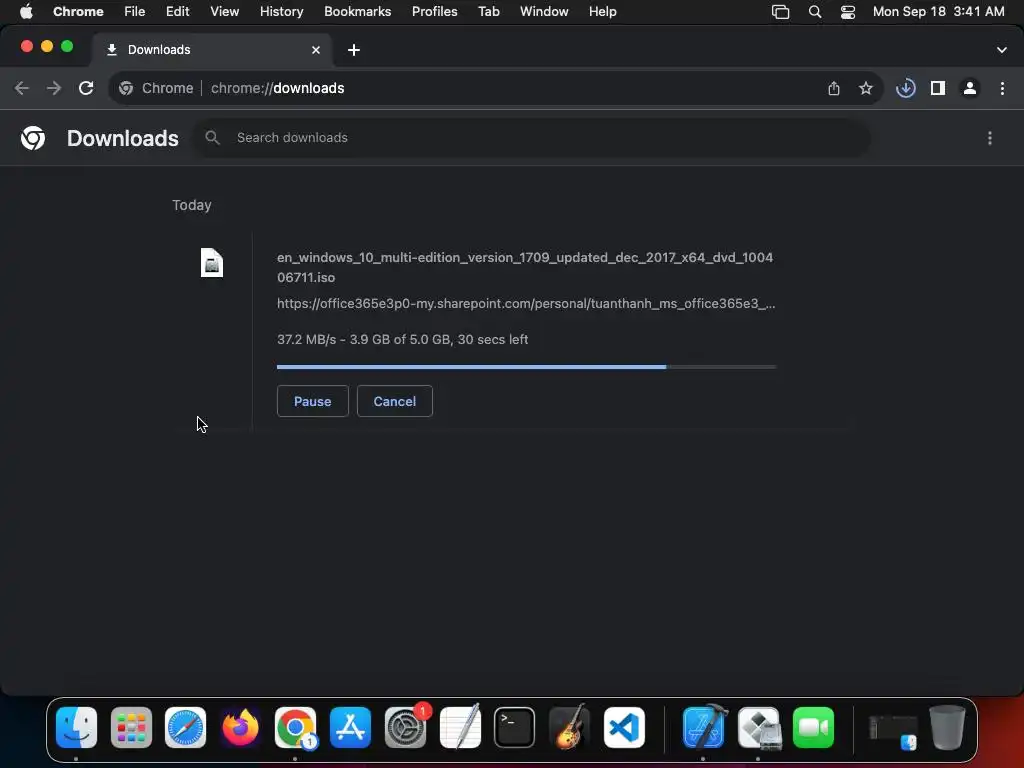Click the search magnifier icon
The height and width of the screenshot is (768, 1024).
pos(212,138)
